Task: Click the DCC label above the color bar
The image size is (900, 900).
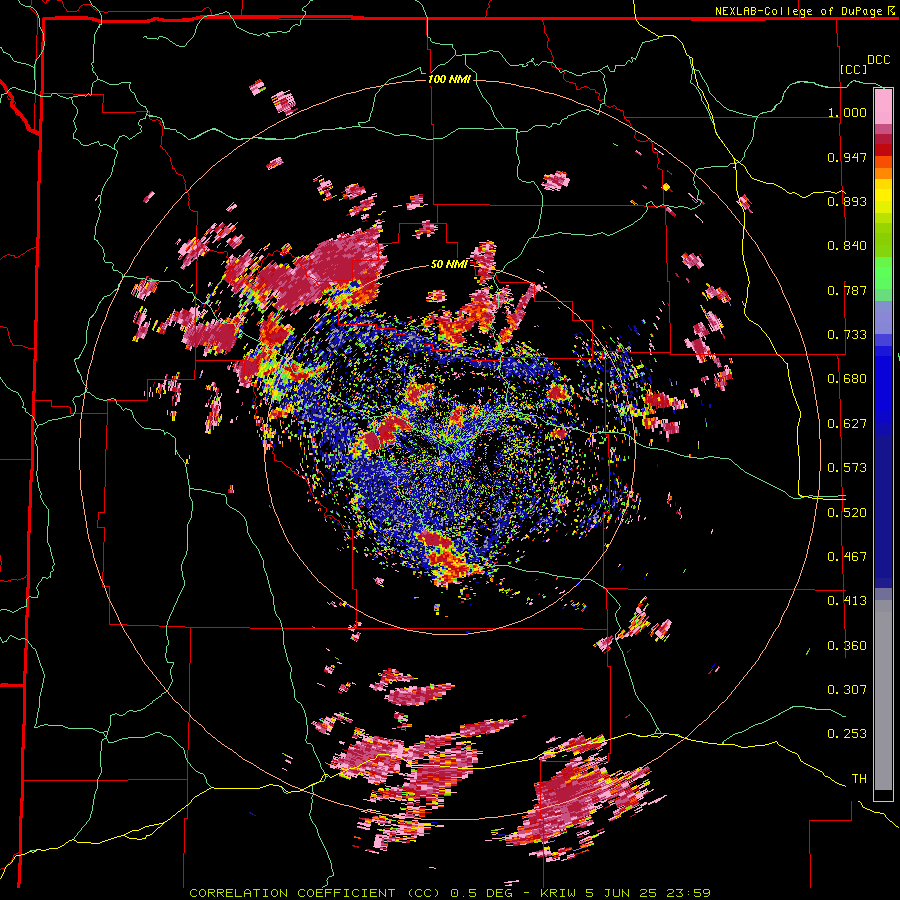Action: 878,60
